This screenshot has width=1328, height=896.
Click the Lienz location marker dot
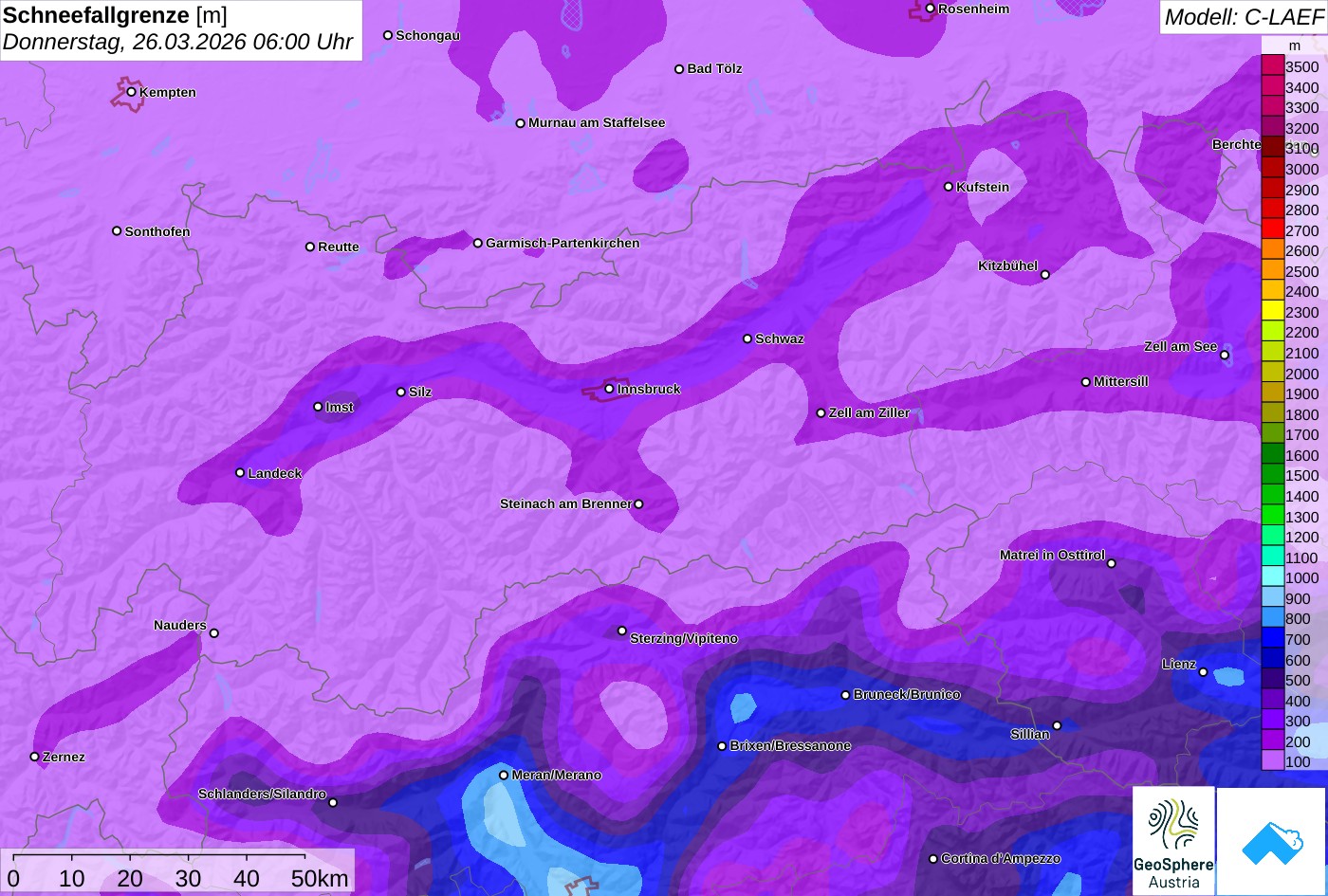click(x=1203, y=672)
